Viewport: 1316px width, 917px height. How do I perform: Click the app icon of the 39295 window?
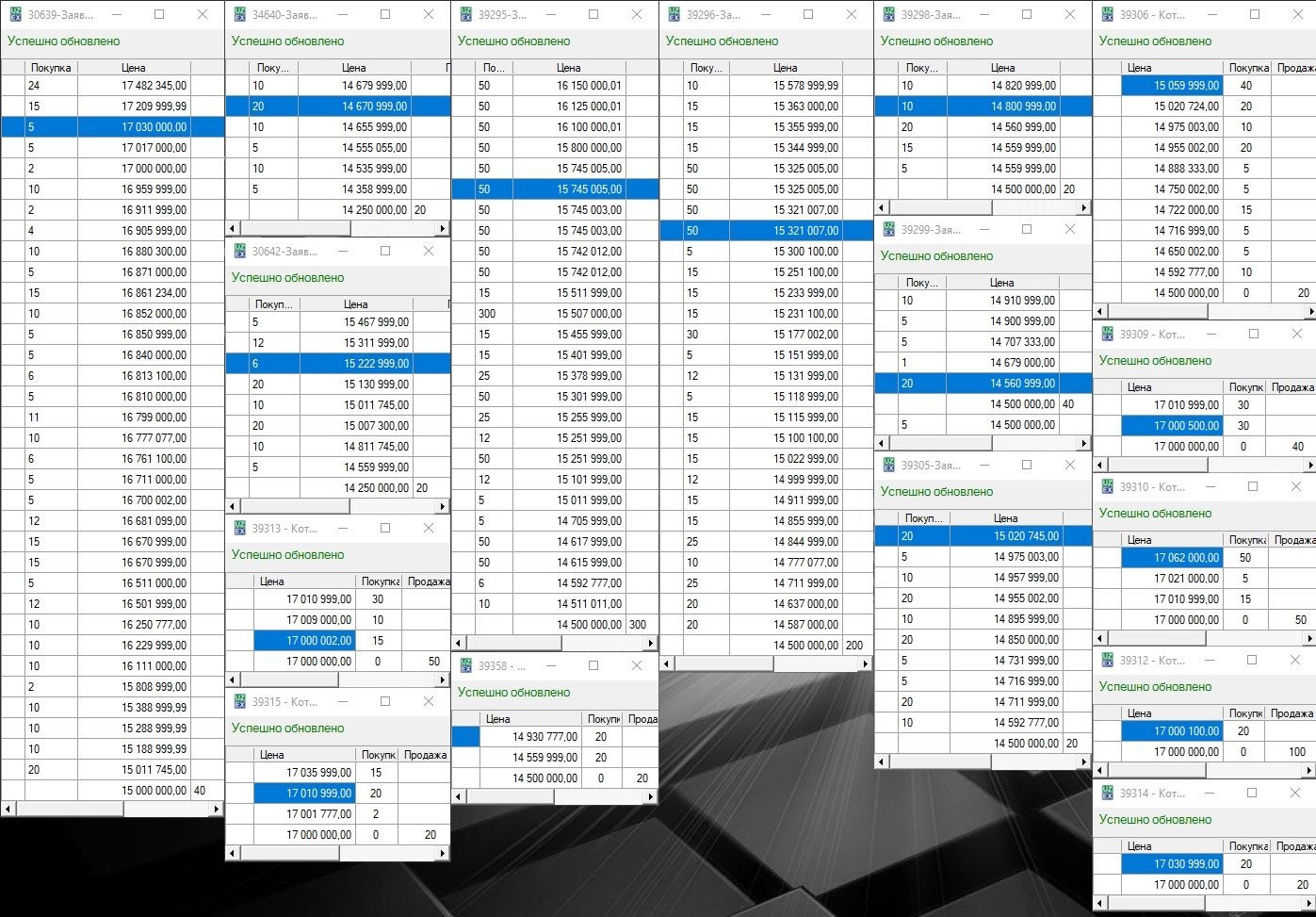point(465,14)
